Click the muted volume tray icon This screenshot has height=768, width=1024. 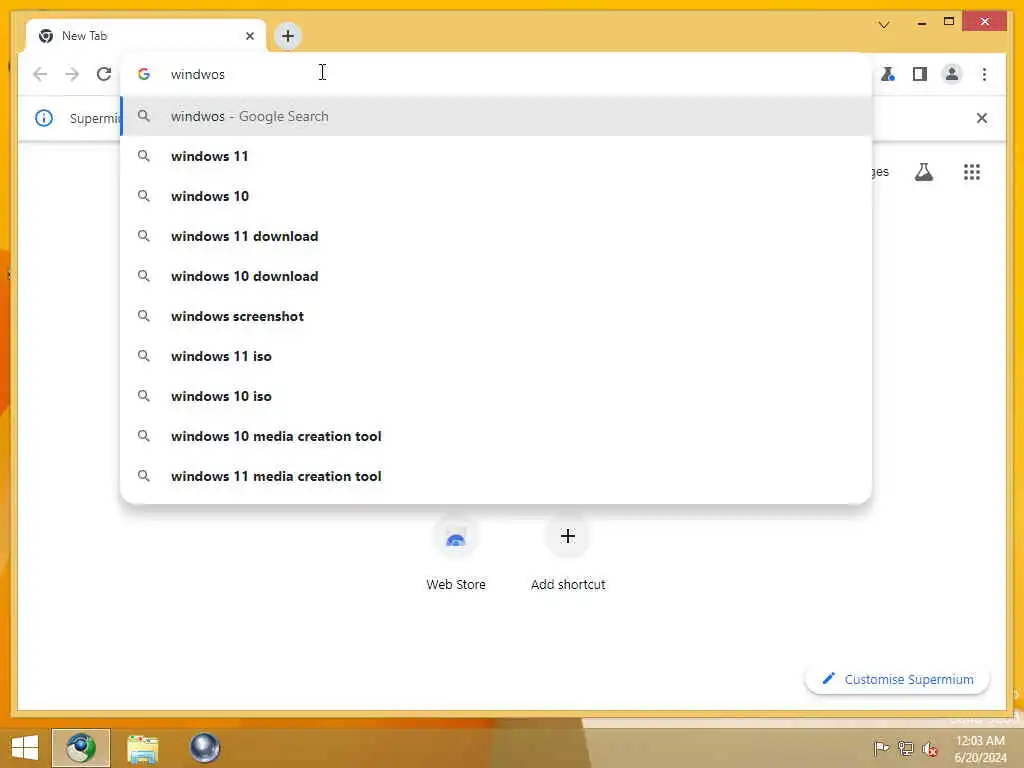[930, 749]
